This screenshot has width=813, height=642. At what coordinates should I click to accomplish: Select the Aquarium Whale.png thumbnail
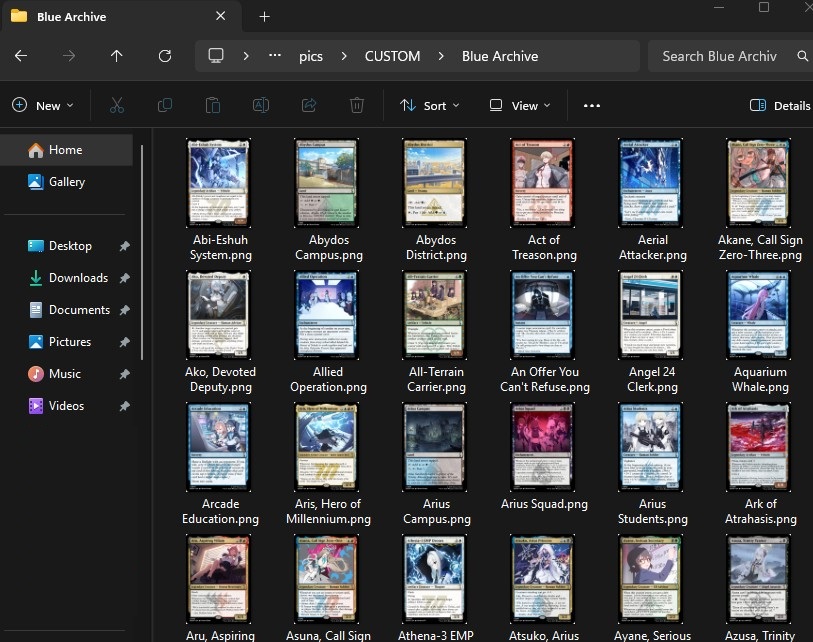point(760,314)
